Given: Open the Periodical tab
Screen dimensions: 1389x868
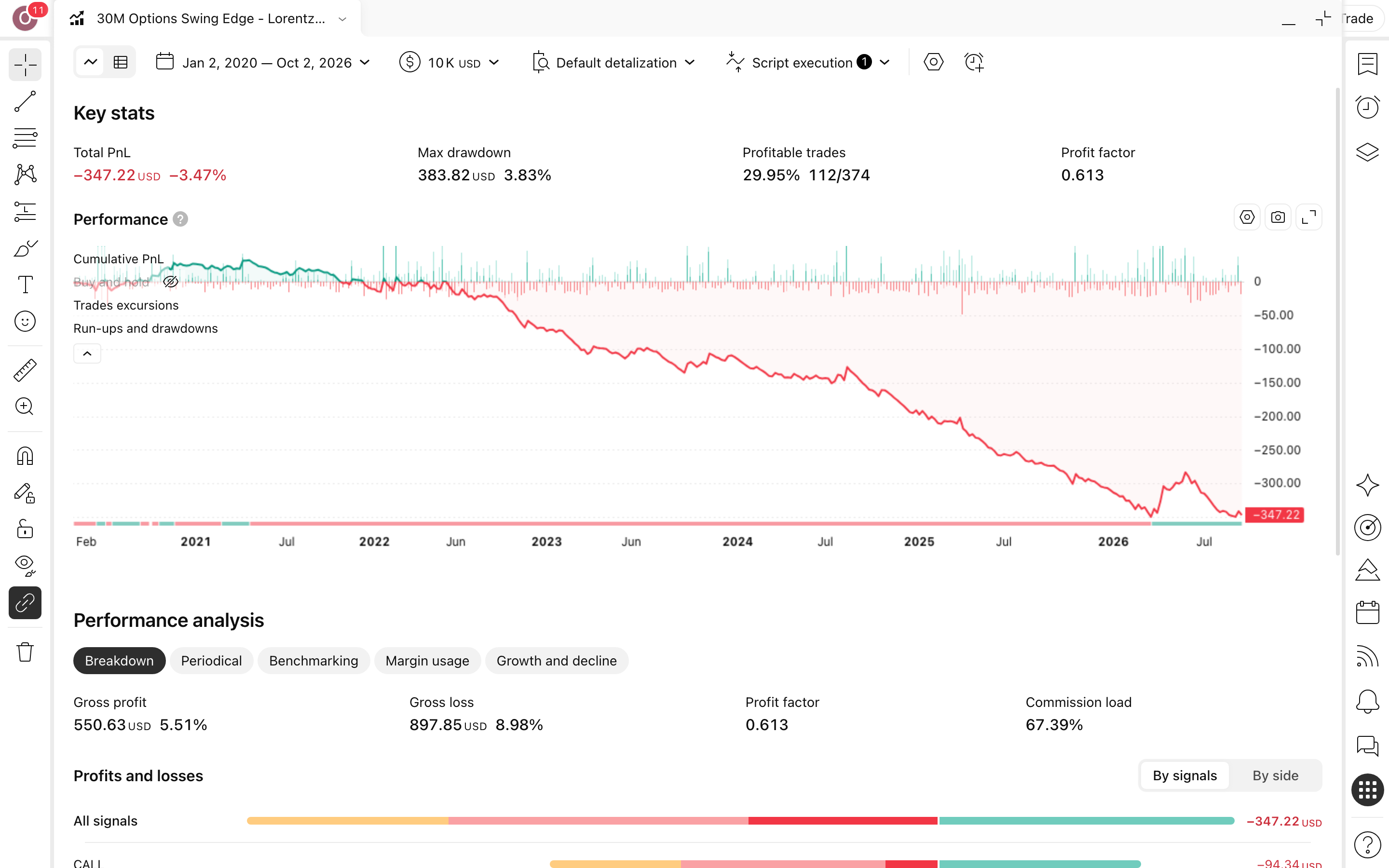Looking at the screenshot, I should 211,661.
